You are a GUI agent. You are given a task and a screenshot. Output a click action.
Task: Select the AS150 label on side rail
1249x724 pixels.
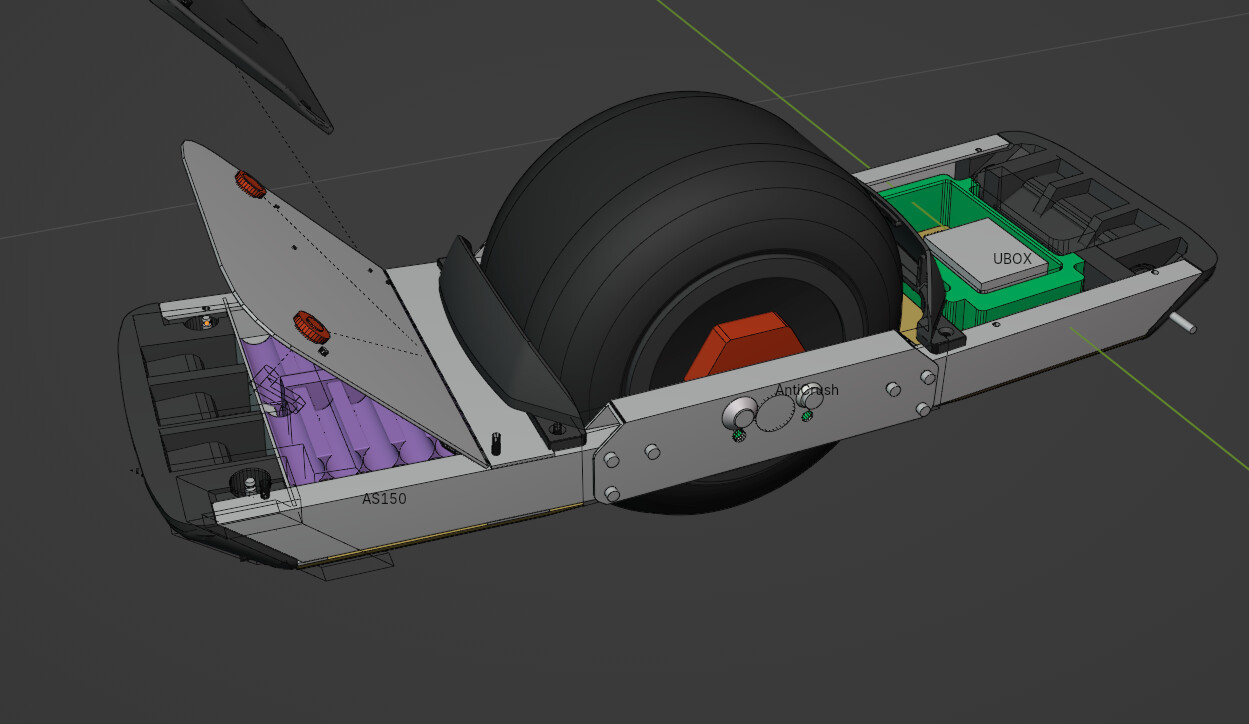[x=384, y=498]
